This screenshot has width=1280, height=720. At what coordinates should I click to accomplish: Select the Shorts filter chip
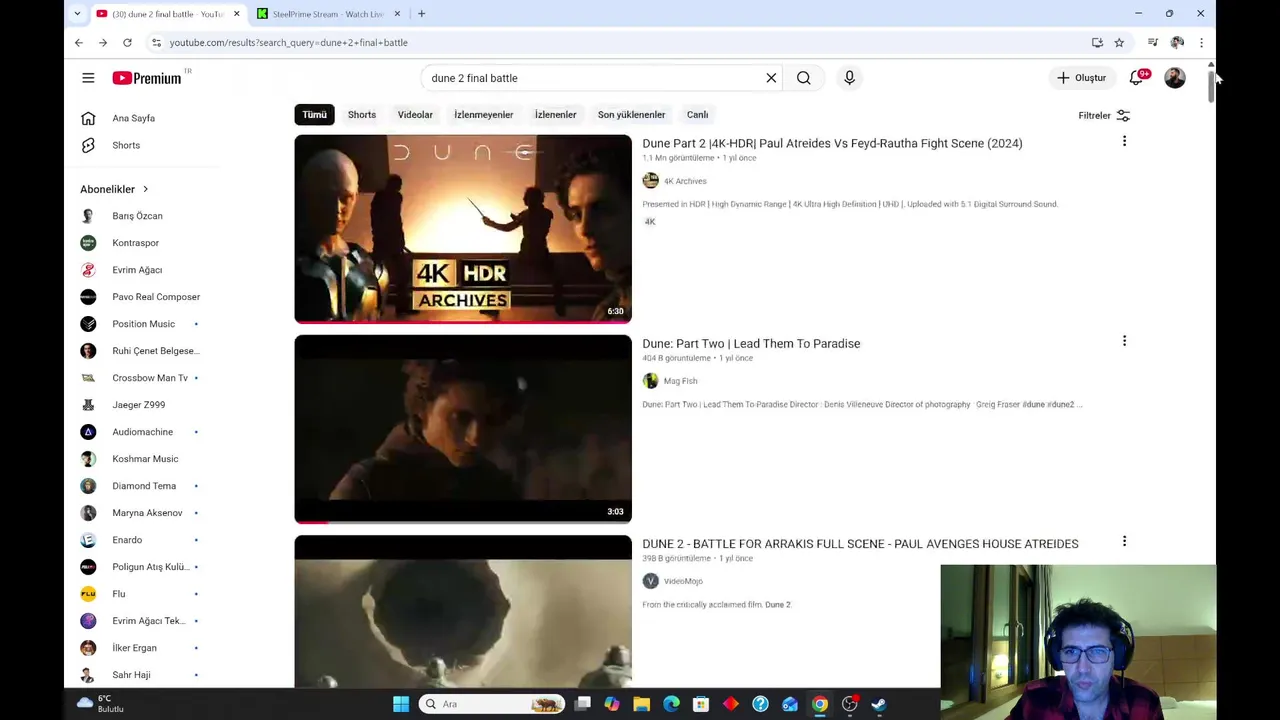pyautogui.click(x=362, y=115)
